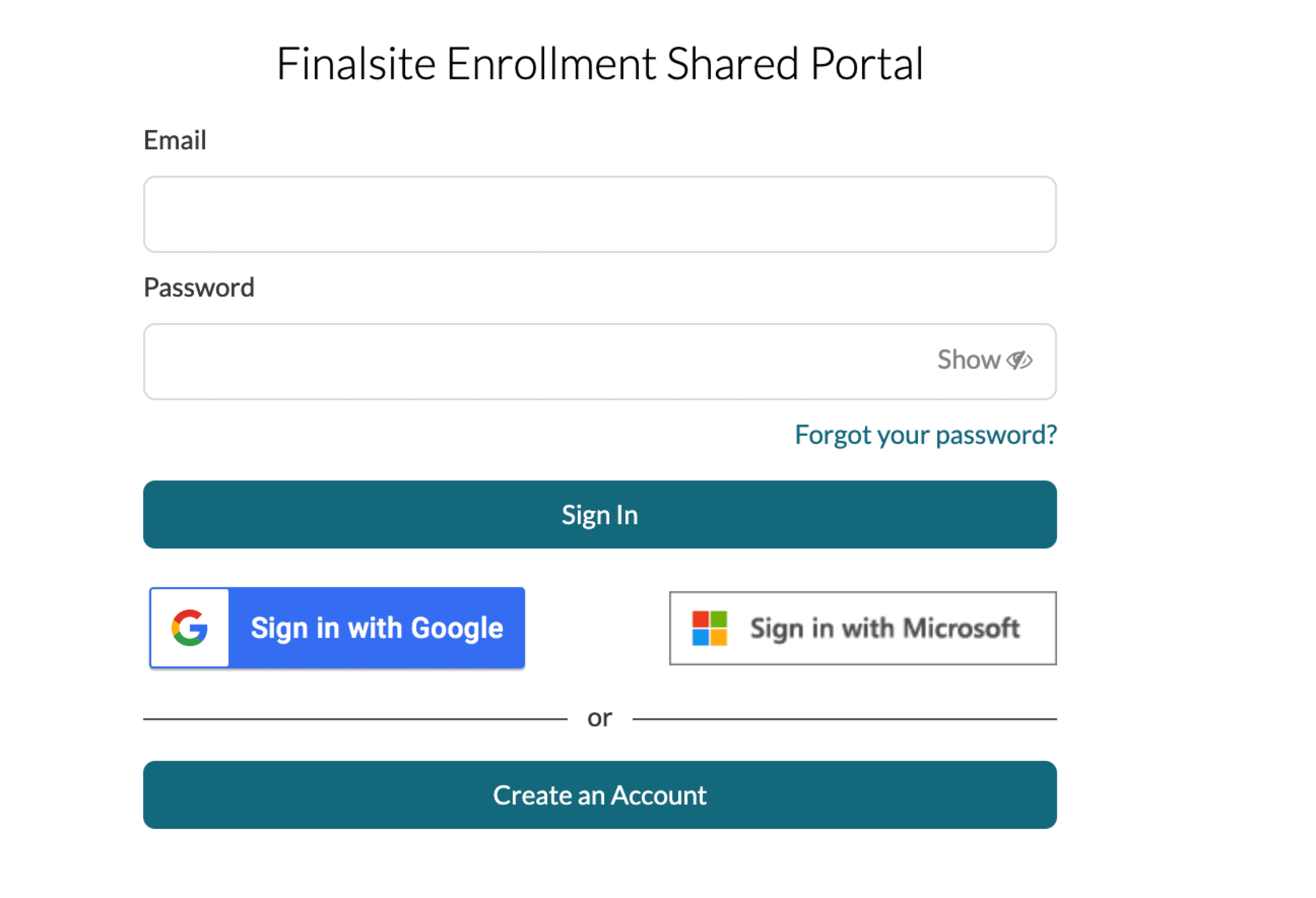
Task: Click the yellow square of Microsoft logo
Action: coord(718,637)
